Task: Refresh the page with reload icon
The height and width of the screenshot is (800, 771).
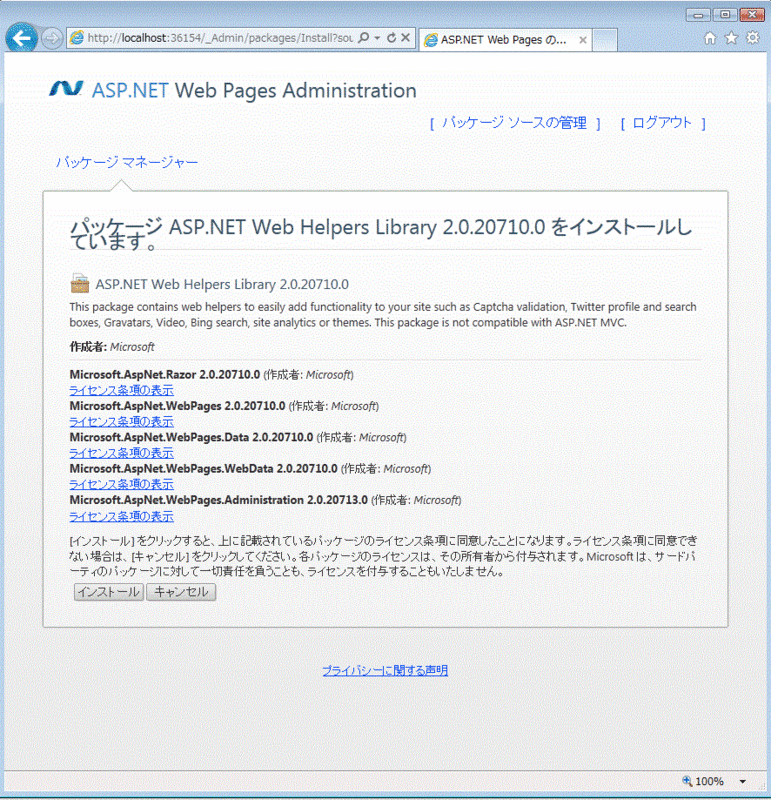Action: point(391,38)
